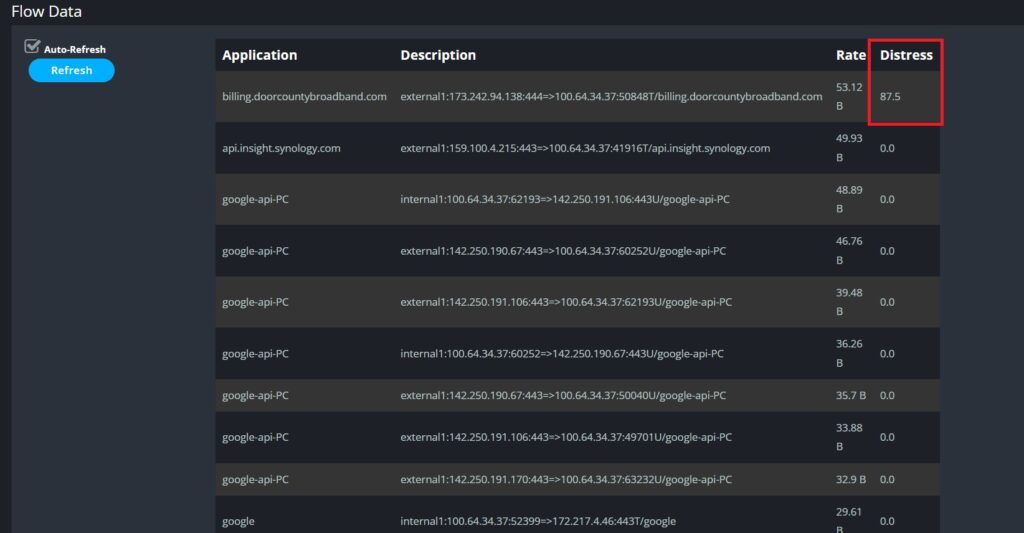
Task: Click the description starting internal1:100.64.34.37:62193
Action: tap(565, 199)
